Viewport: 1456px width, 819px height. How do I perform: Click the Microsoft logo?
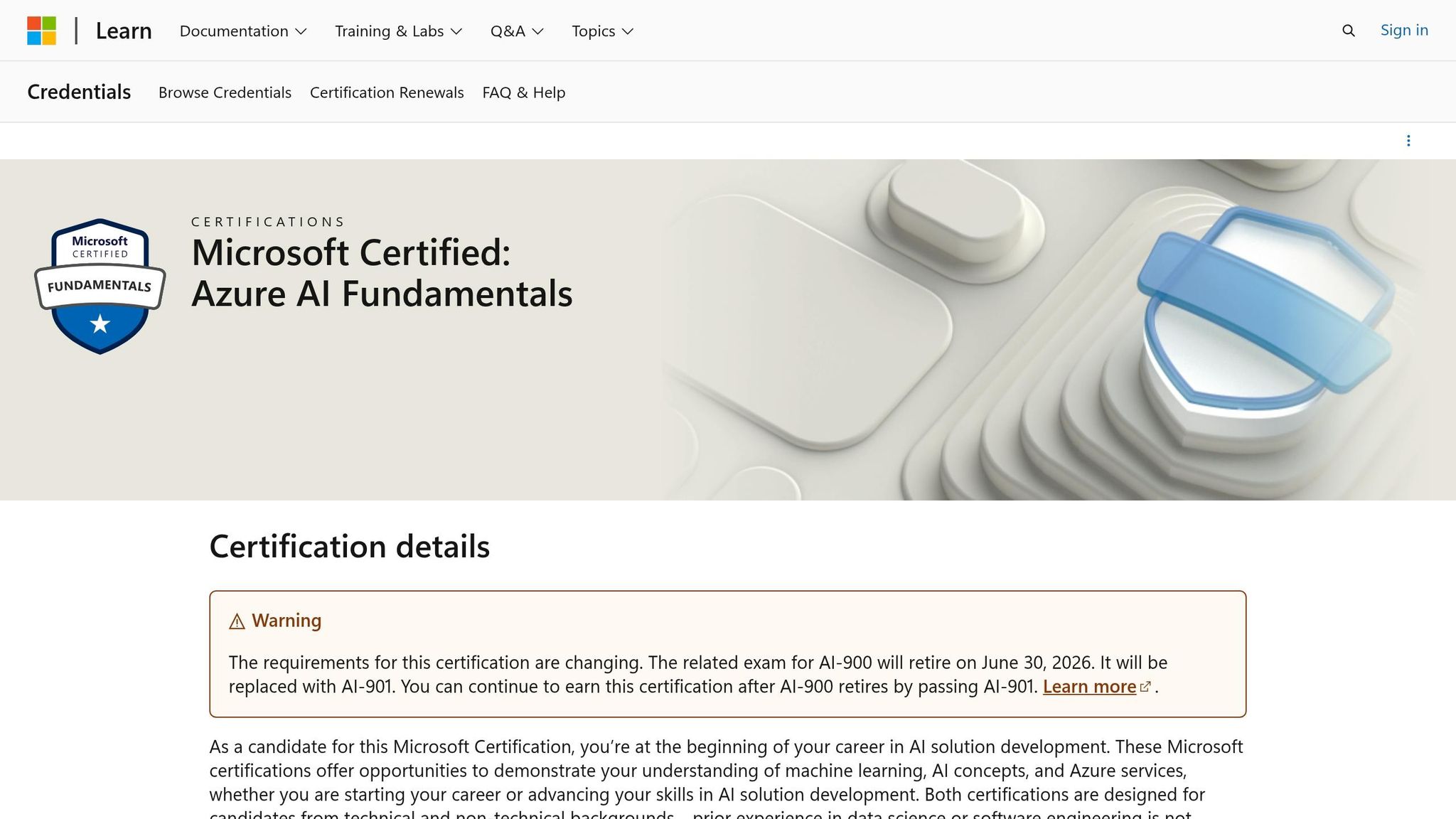[x=41, y=31]
